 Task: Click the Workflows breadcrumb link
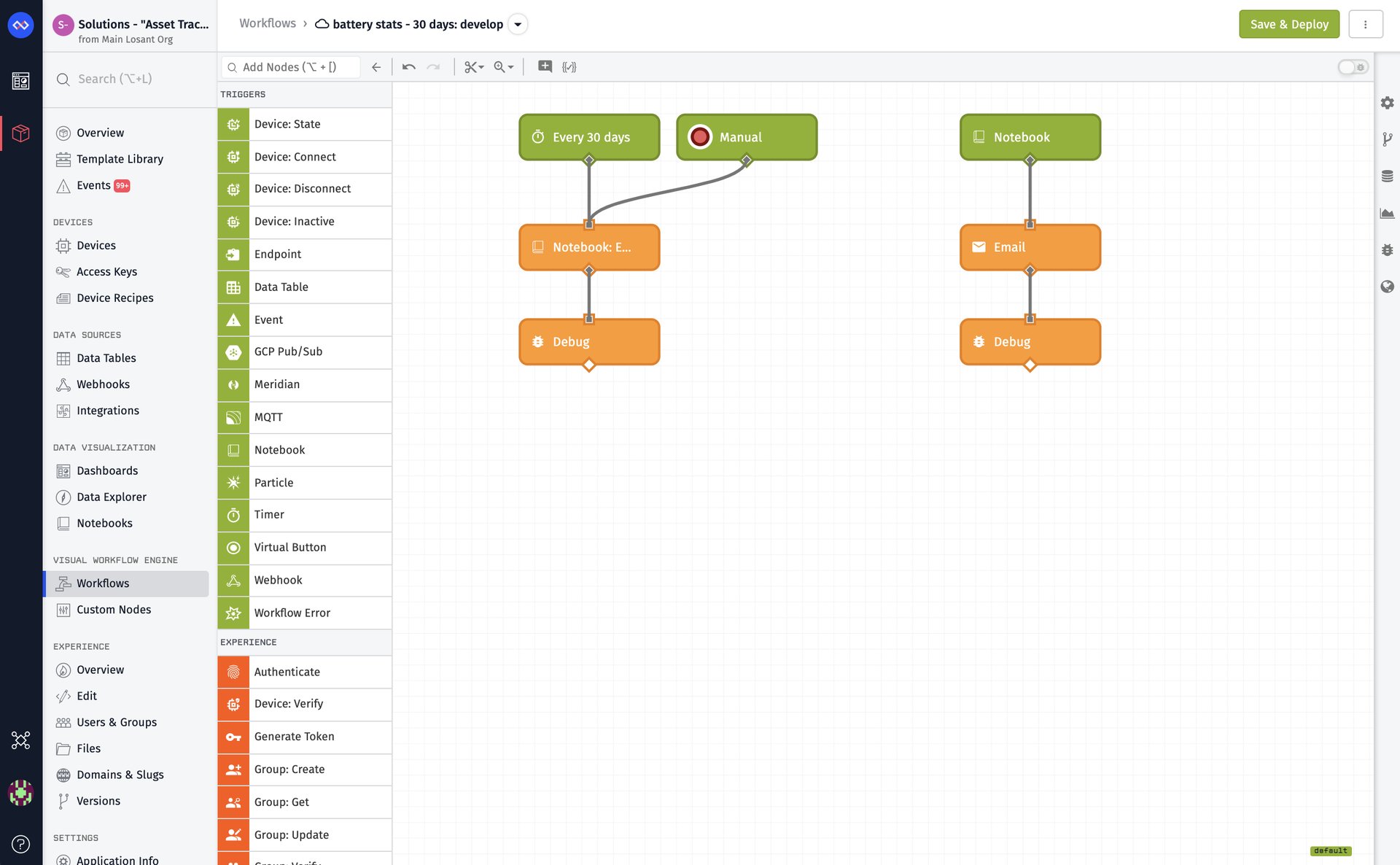coord(268,23)
